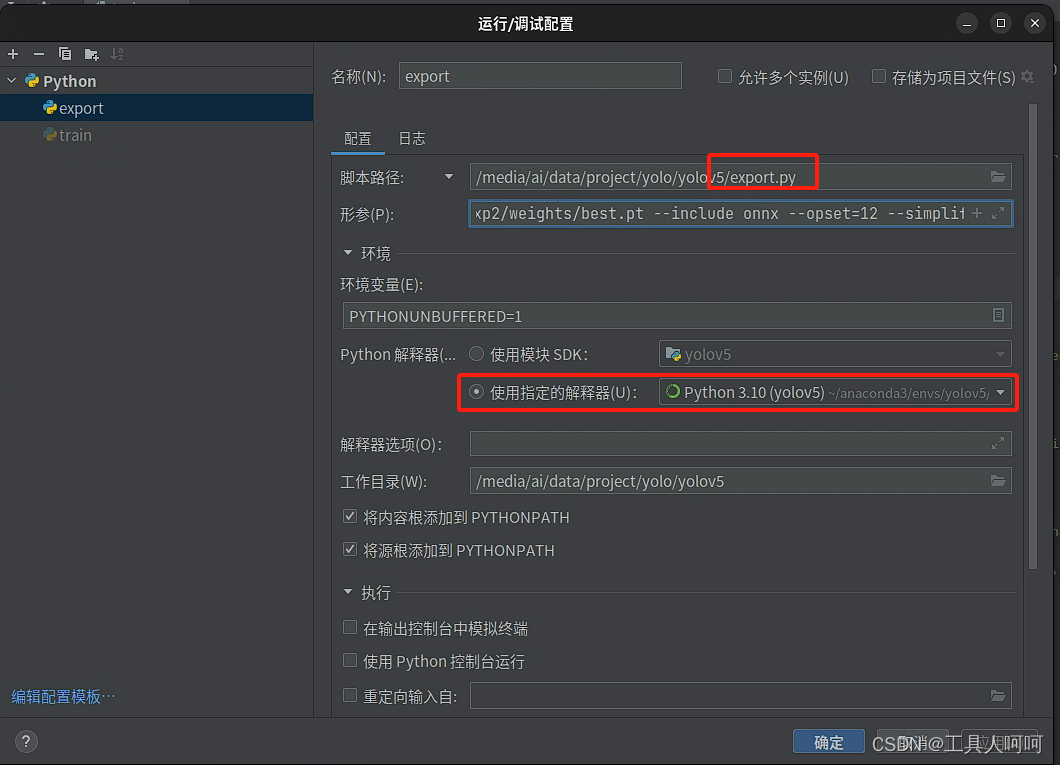Copy the selected configuration
This screenshot has height=765, width=1060.
pyautogui.click(x=65, y=54)
